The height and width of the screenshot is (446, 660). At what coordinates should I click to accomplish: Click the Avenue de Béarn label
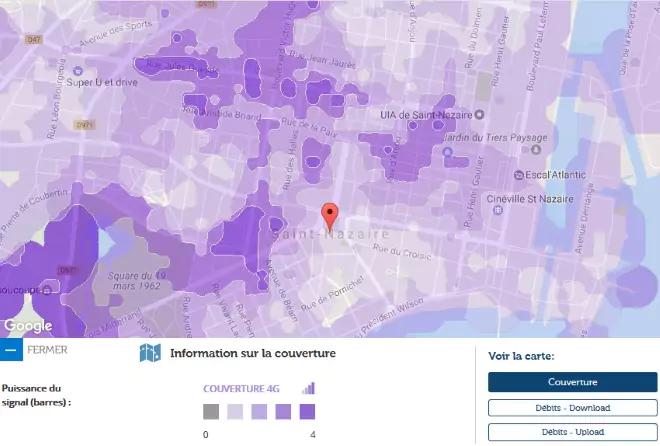click(280, 291)
